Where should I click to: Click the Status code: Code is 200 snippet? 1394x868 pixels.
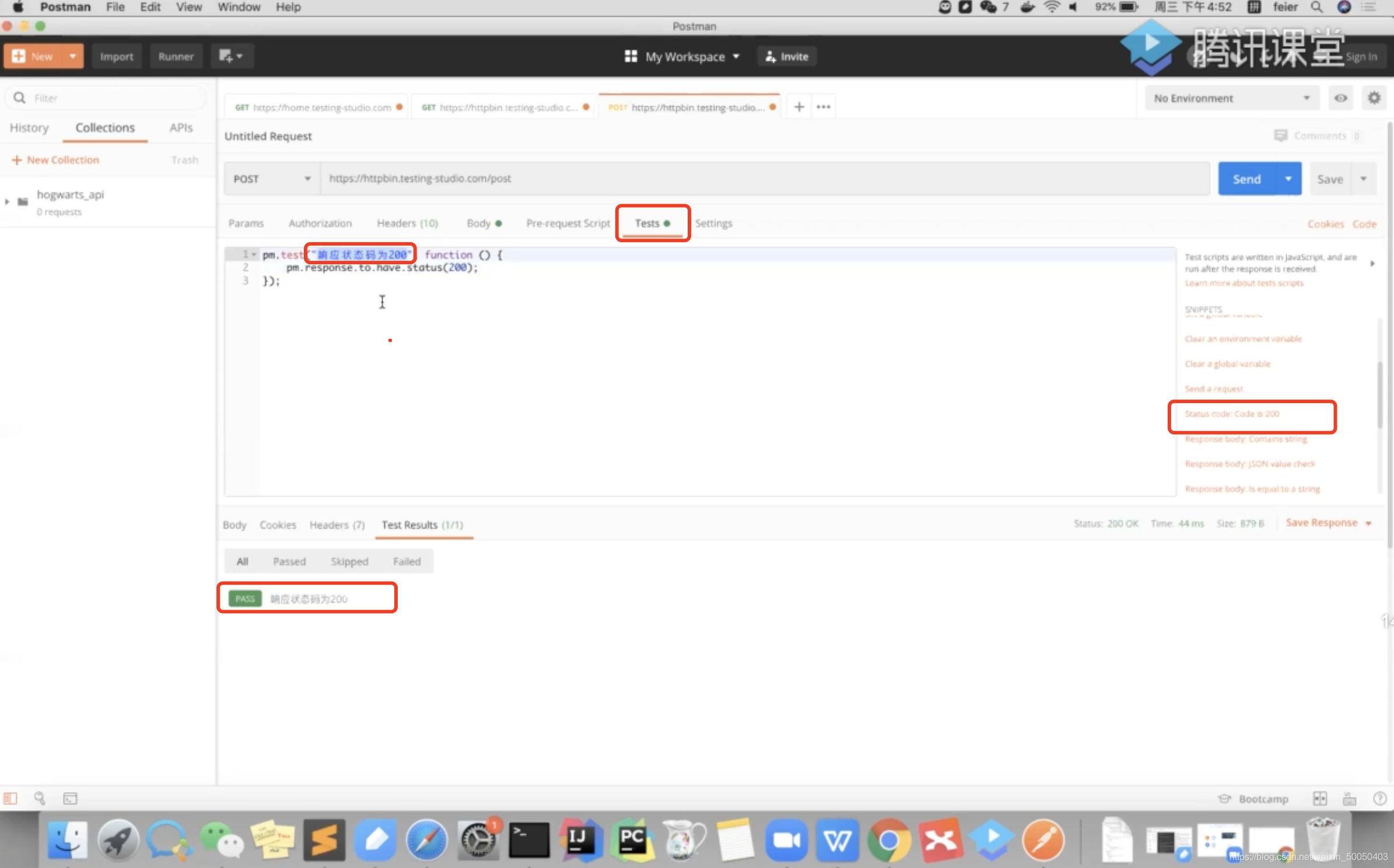tap(1232, 414)
